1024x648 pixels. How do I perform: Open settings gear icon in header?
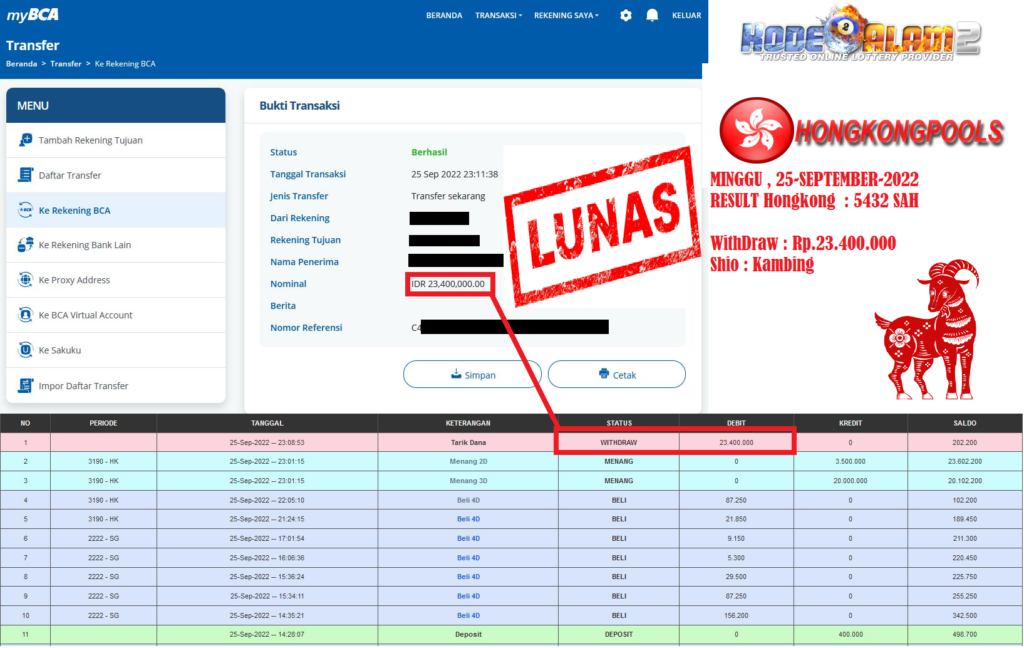[x=626, y=15]
